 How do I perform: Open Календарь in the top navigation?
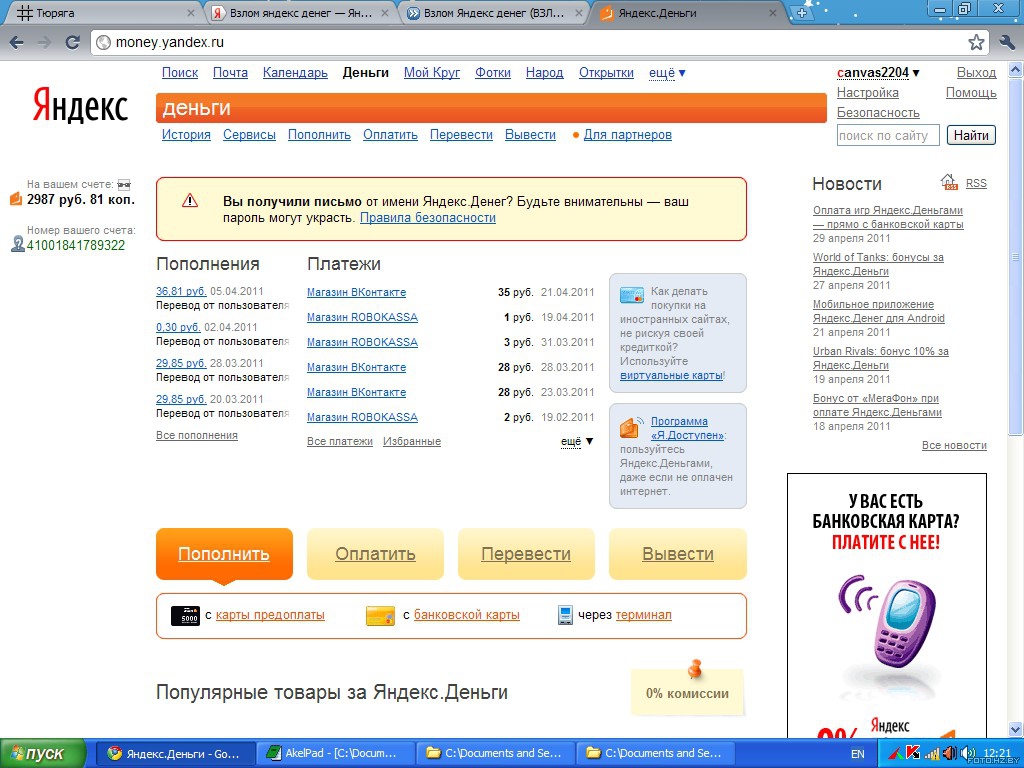point(295,72)
